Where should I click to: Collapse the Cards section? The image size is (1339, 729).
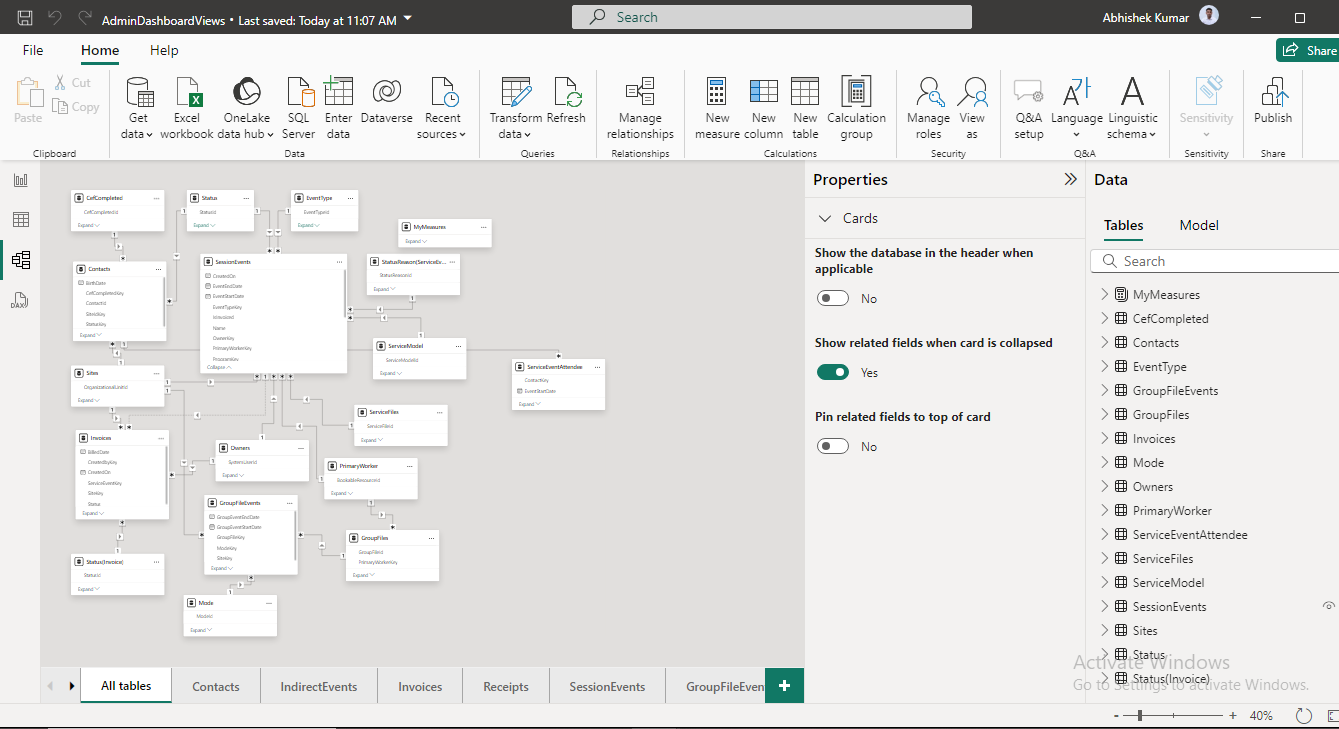pyautogui.click(x=825, y=218)
